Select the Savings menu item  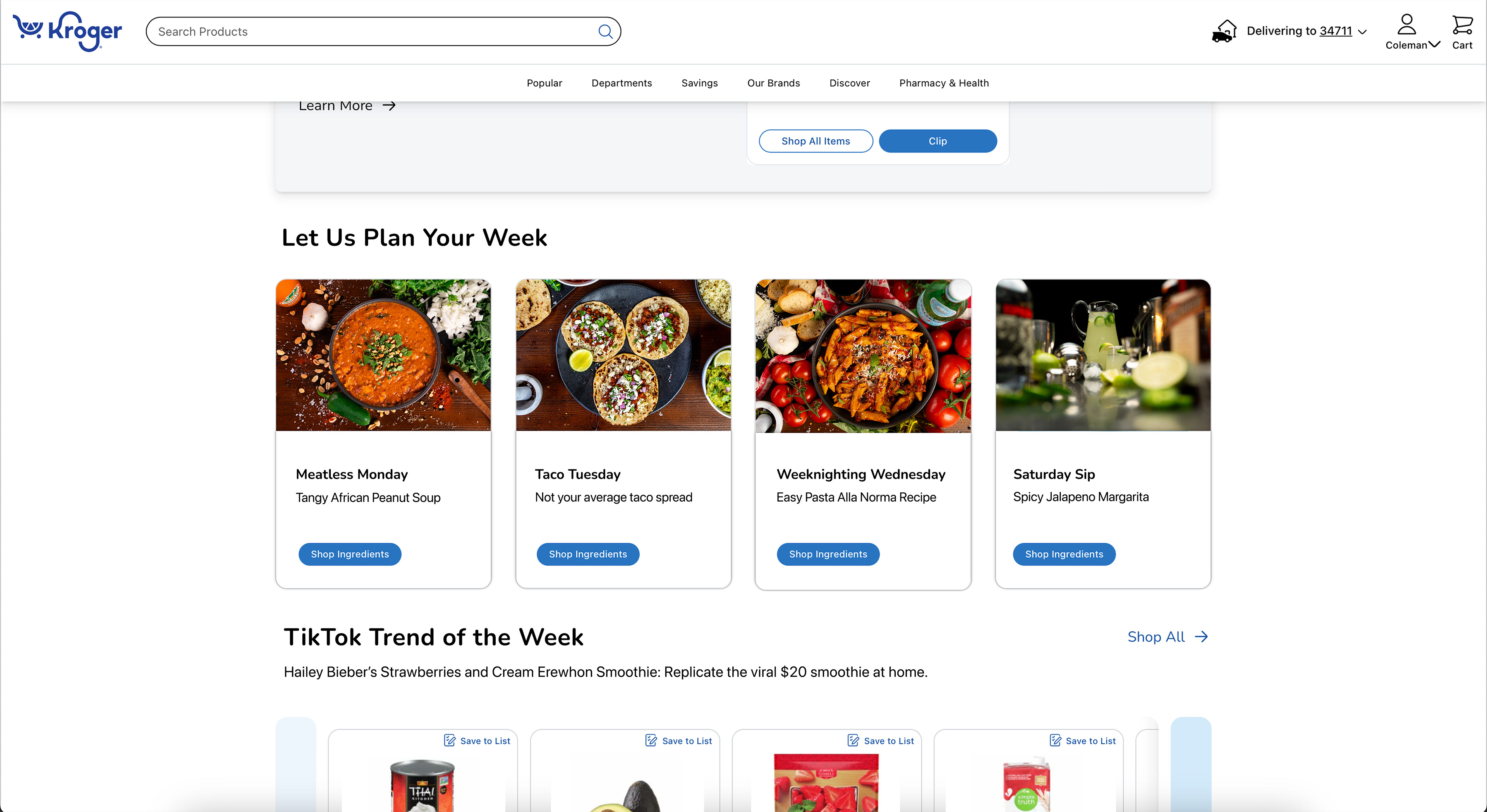(699, 82)
